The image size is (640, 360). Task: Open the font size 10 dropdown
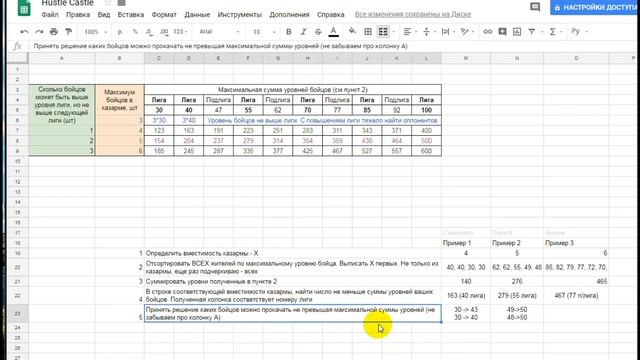point(264,32)
